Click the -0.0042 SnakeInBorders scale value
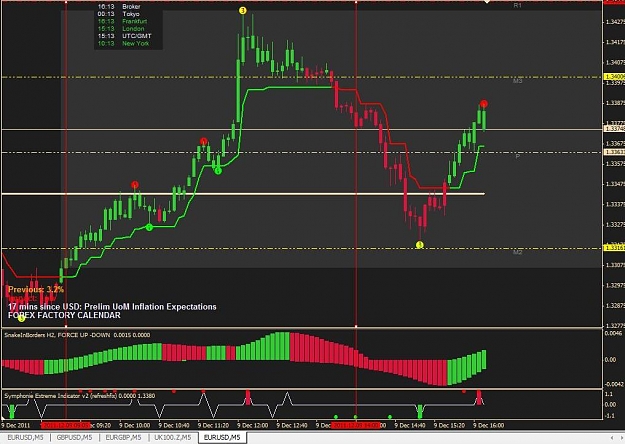Viewport: 625px width, 444px height. pos(613,384)
